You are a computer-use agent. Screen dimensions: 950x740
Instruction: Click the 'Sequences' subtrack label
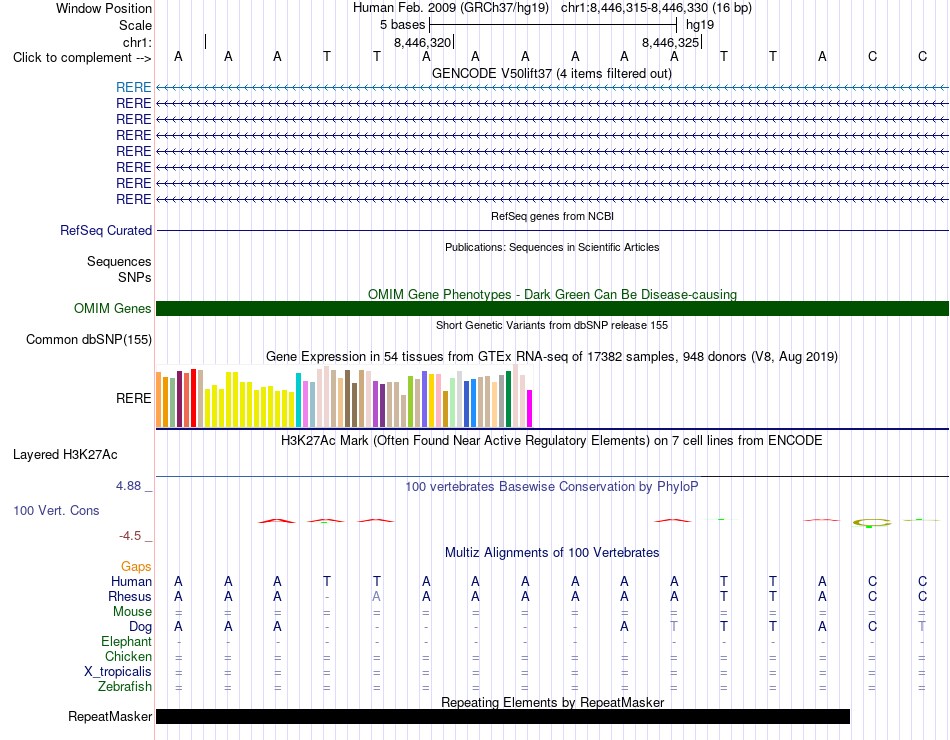[x=119, y=261]
